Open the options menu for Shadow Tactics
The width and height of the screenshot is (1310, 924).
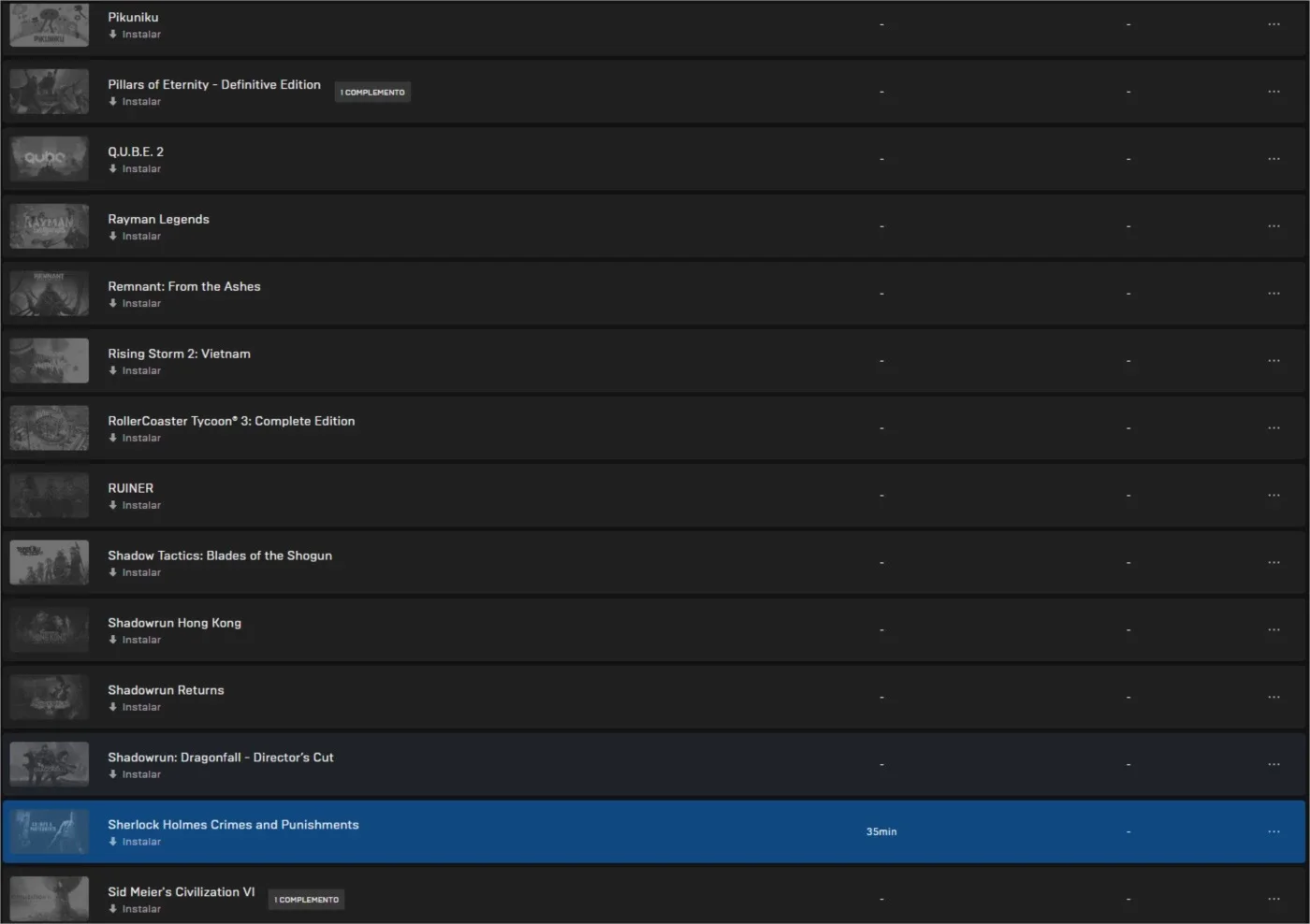coord(1274,563)
